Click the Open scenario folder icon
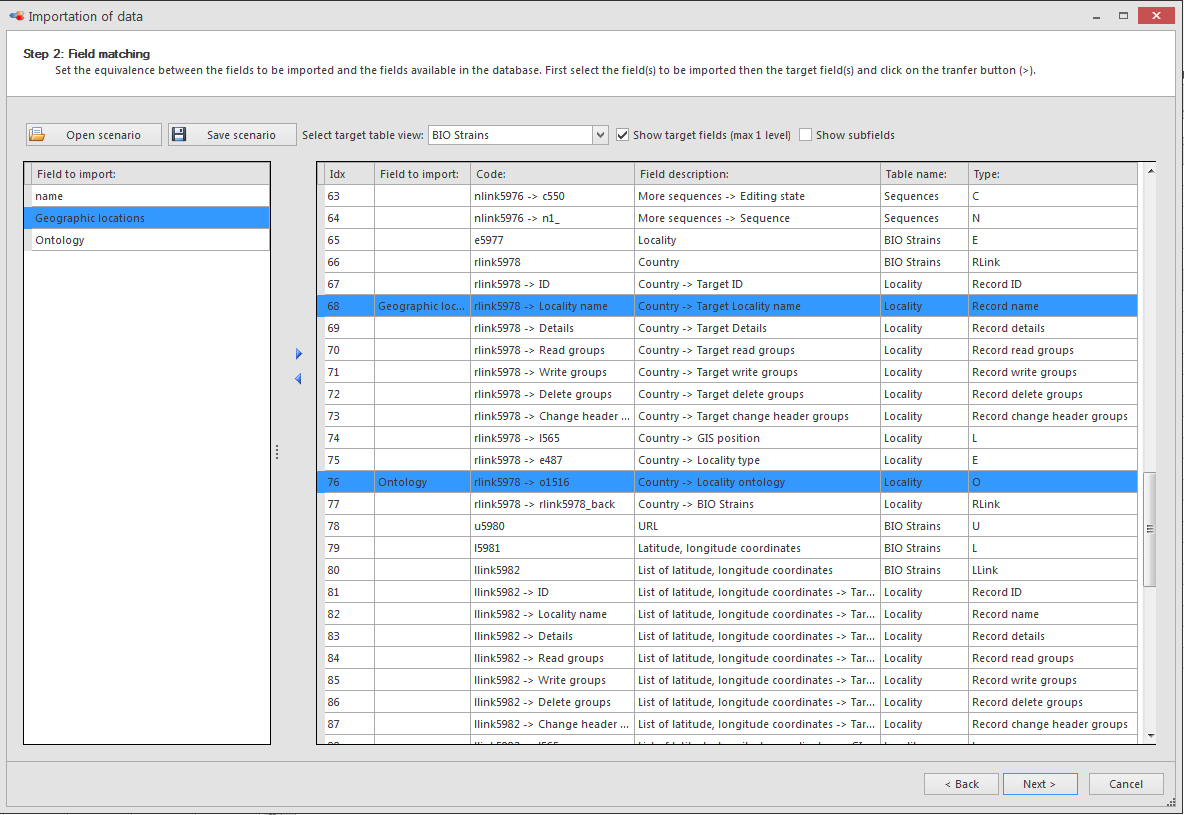Screen dimensions: 1184x815 (37, 134)
